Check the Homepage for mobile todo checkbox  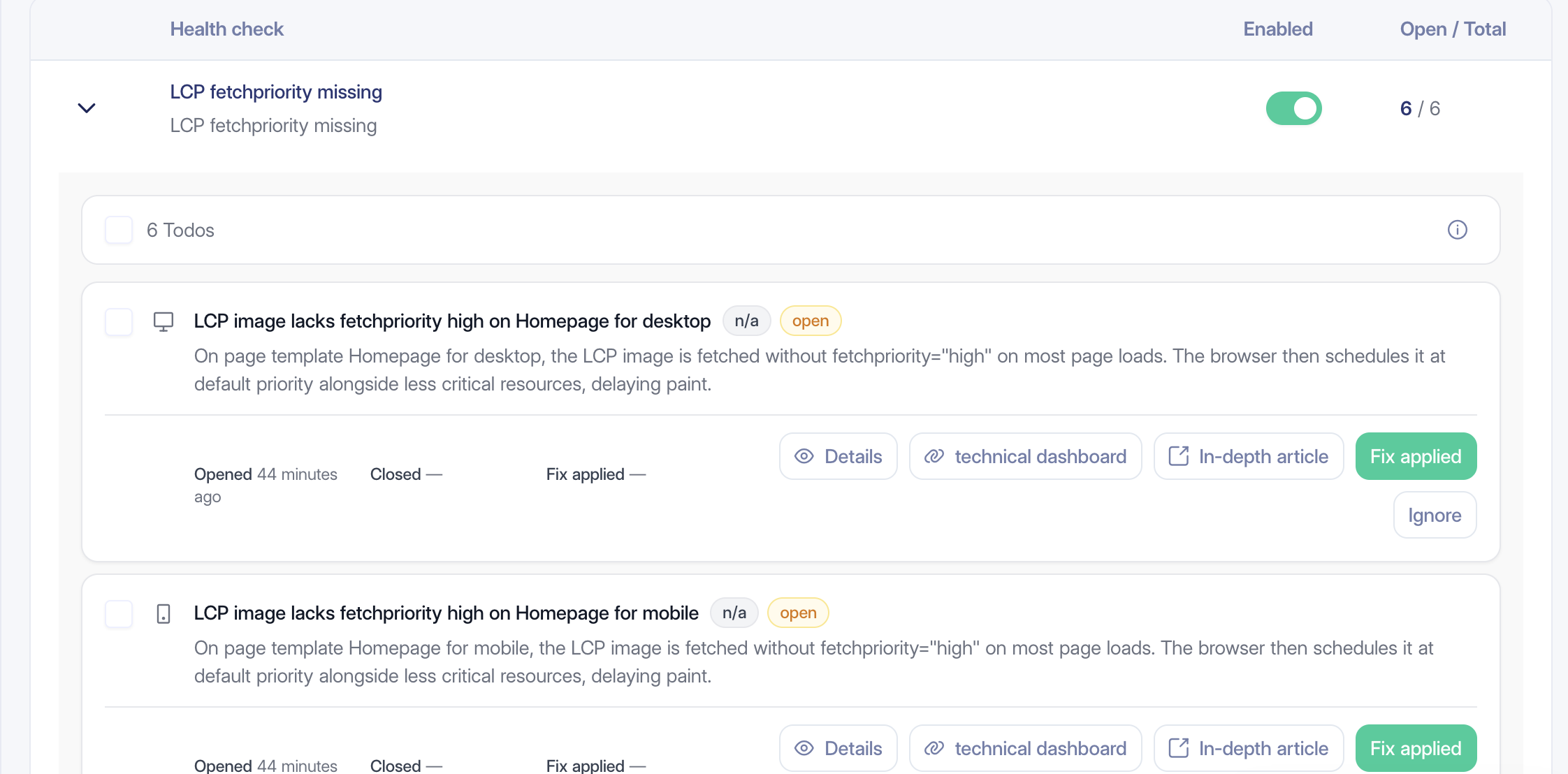(119, 613)
